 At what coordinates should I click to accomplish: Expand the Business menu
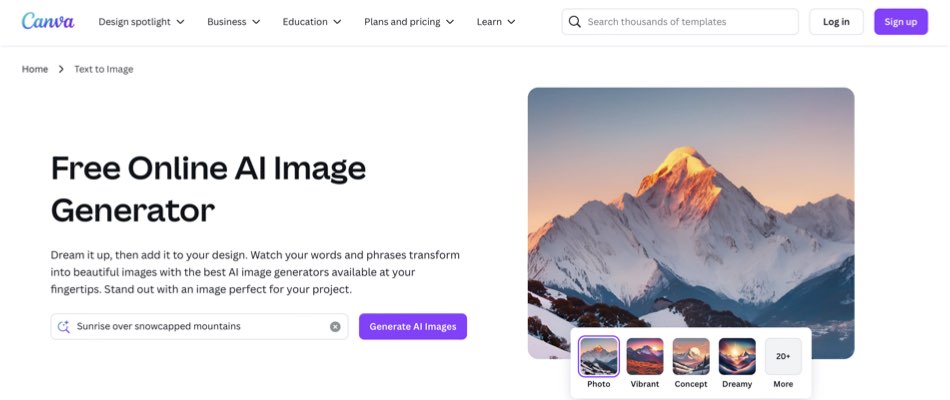point(233,22)
